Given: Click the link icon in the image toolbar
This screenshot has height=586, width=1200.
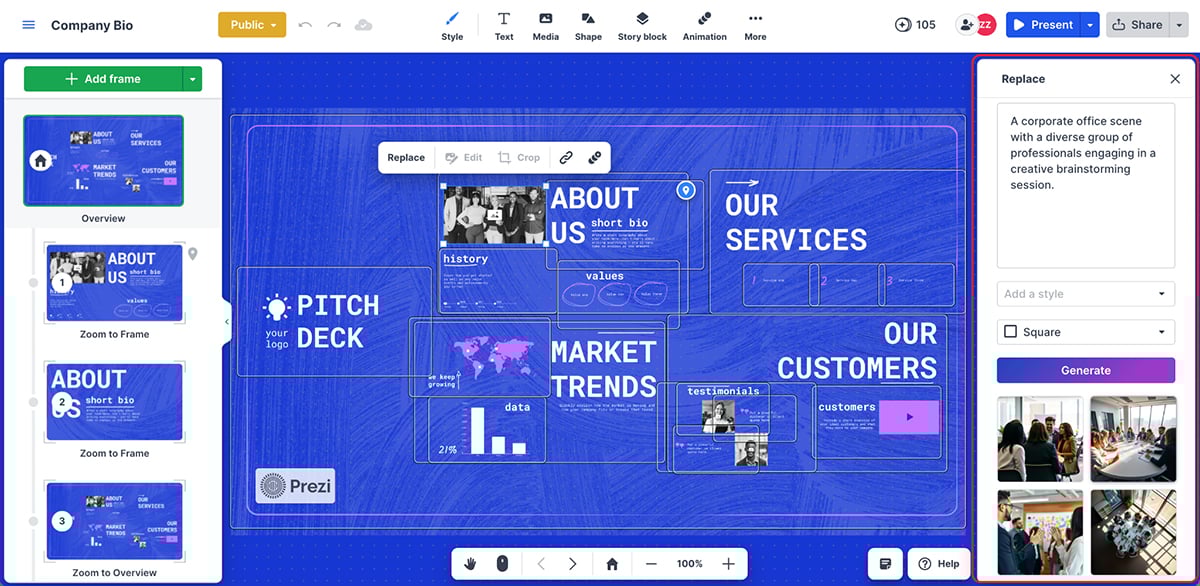Looking at the screenshot, I should tap(566, 157).
